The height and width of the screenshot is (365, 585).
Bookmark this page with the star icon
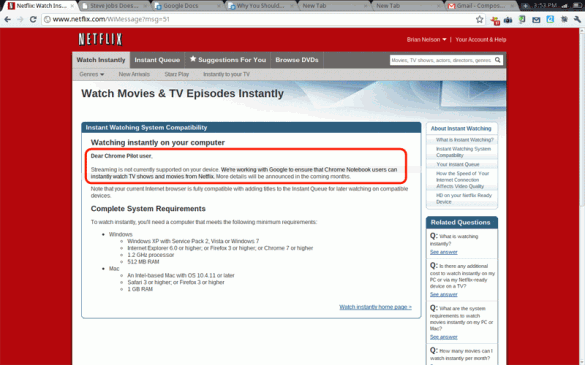click(x=479, y=19)
